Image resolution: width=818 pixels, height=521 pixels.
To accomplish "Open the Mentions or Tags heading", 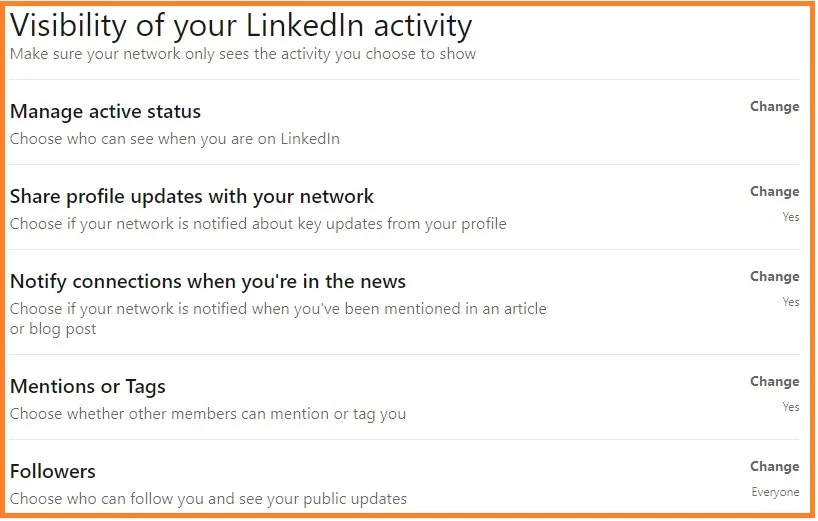I will pyautogui.click(x=88, y=387).
